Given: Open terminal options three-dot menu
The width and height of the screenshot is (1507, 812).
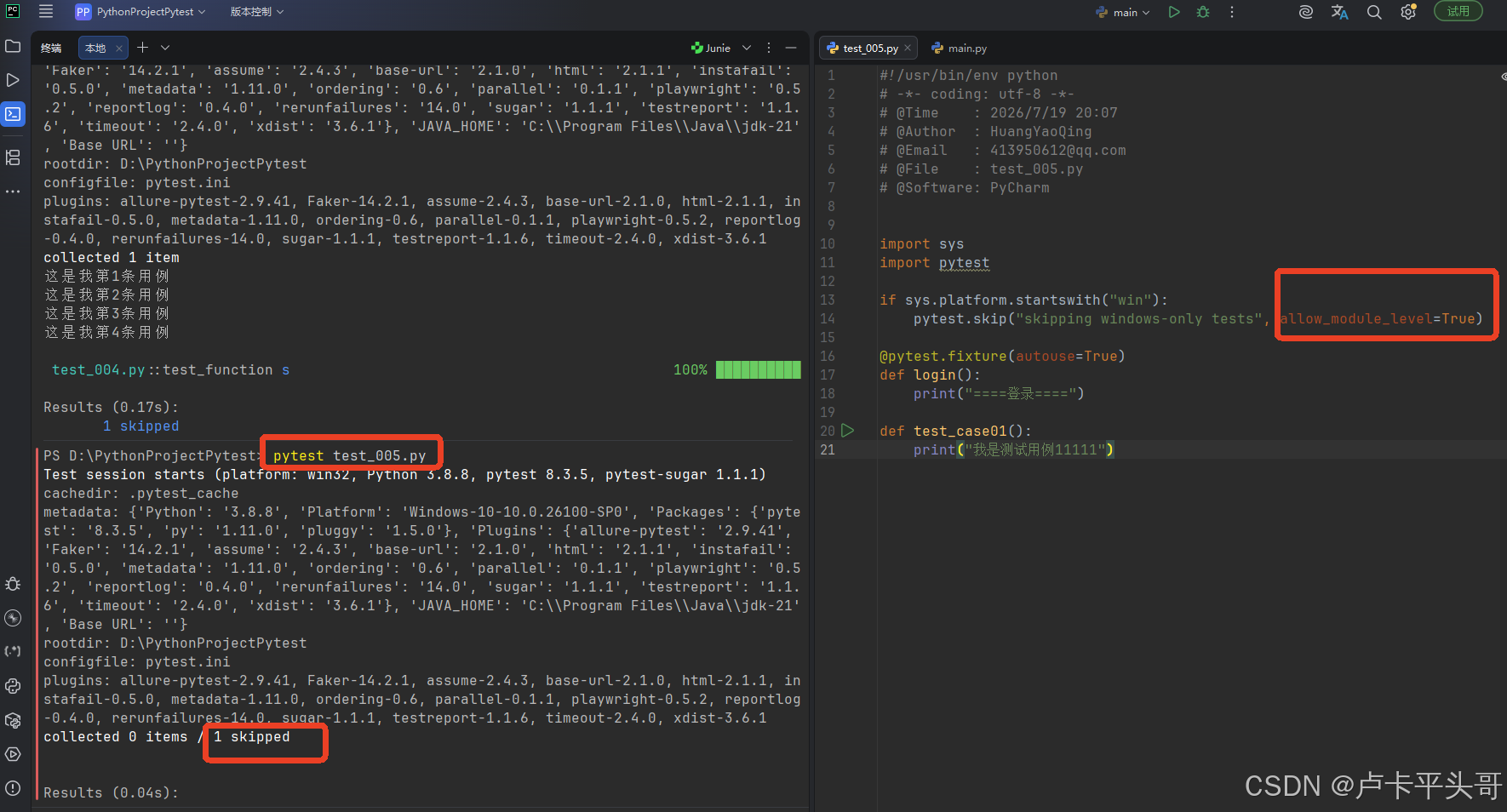Looking at the screenshot, I should click(x=769, y=48).
